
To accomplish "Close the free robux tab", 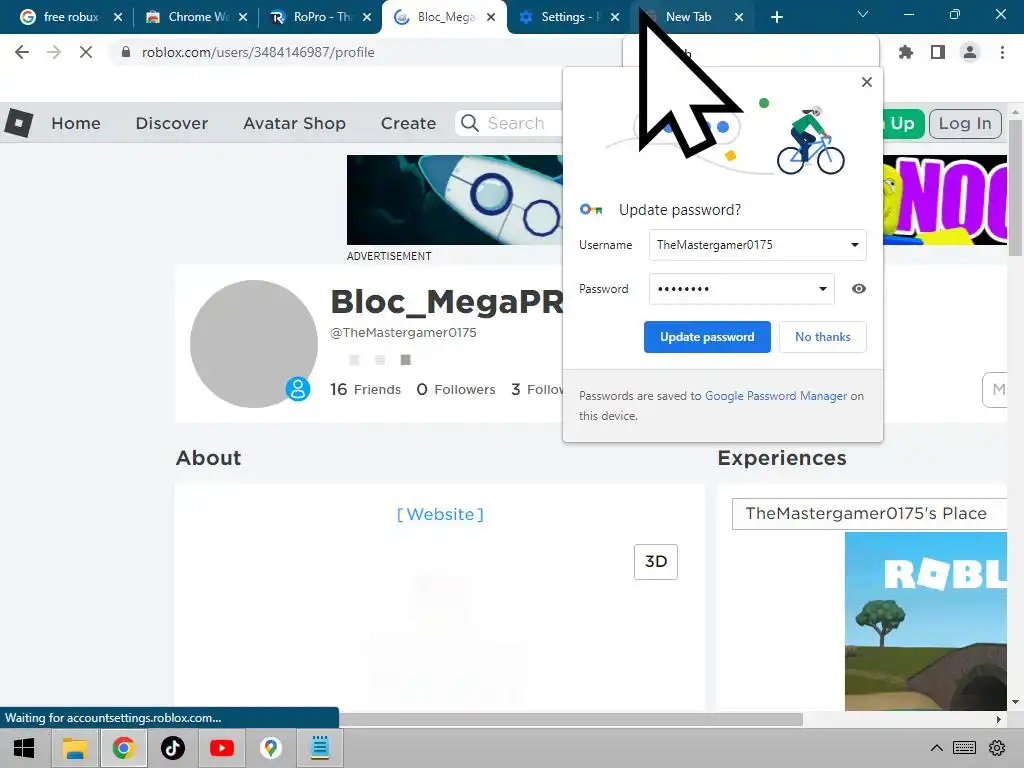I will (x=118, y=17).
